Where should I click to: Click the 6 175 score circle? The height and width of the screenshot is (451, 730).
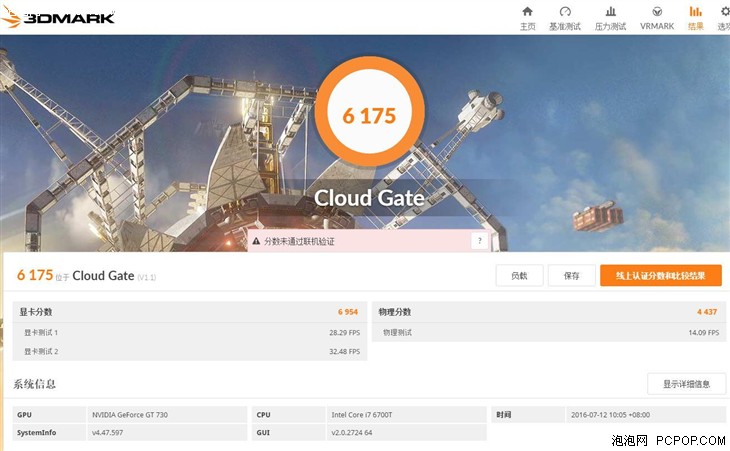coord(369,112)
